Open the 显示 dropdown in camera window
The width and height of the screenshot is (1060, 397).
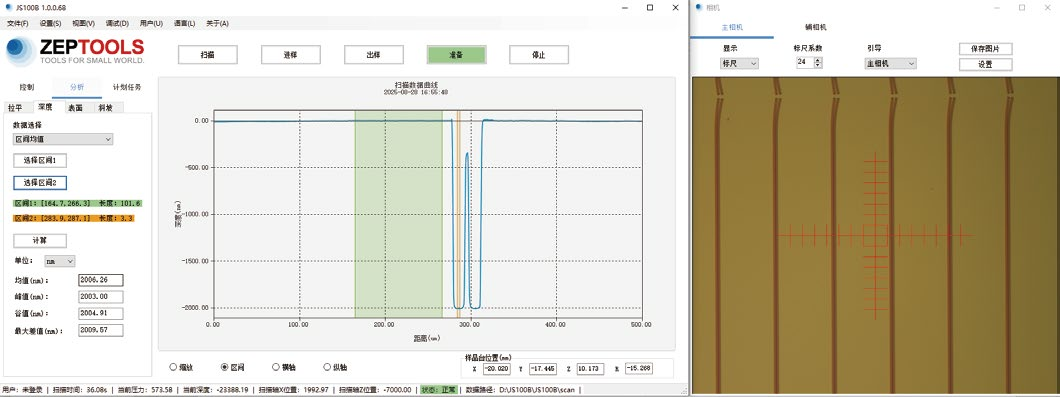740,64
